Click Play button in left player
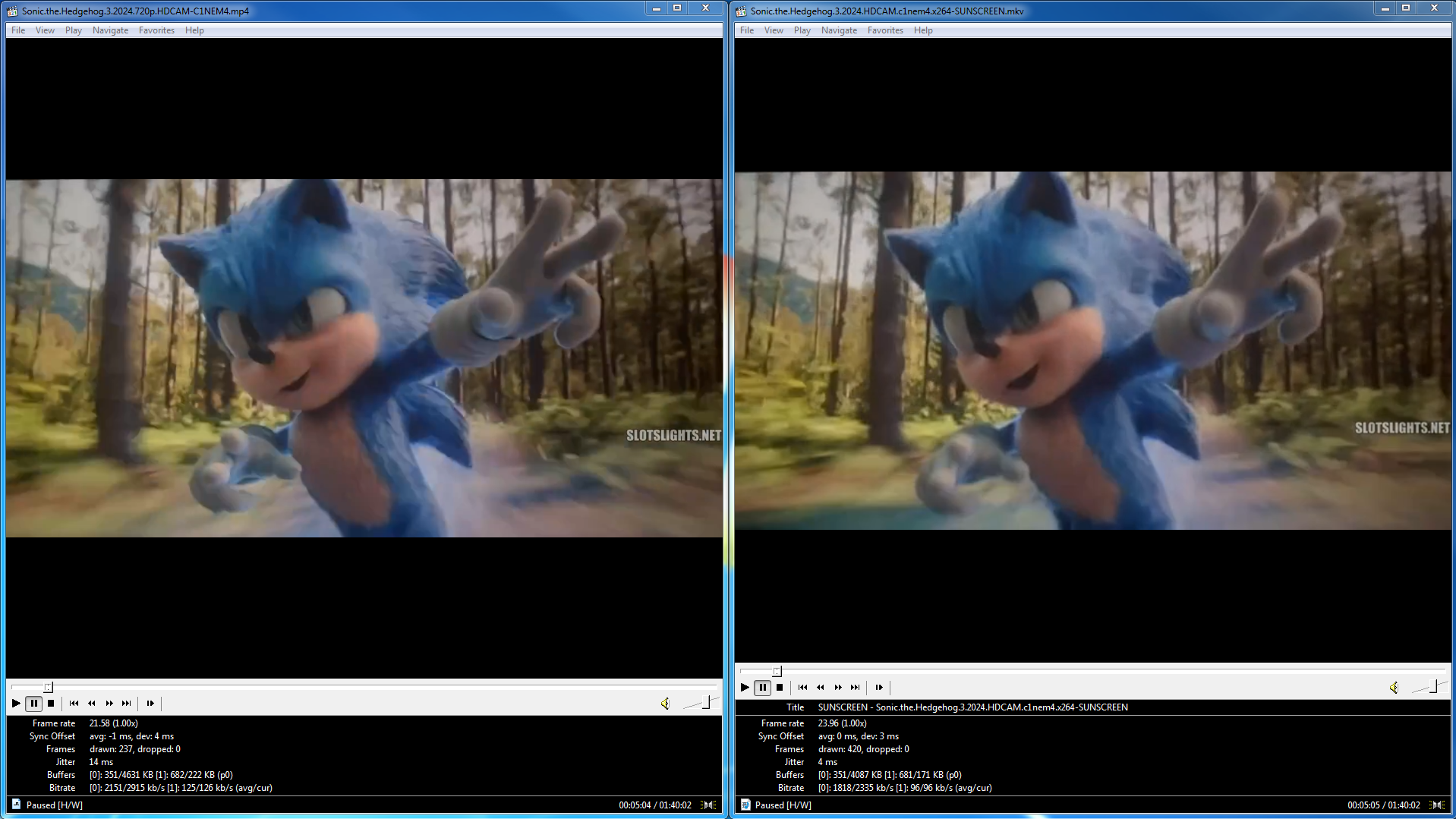Viewport: 1456px width, 819px height. (x=16, y=704)
